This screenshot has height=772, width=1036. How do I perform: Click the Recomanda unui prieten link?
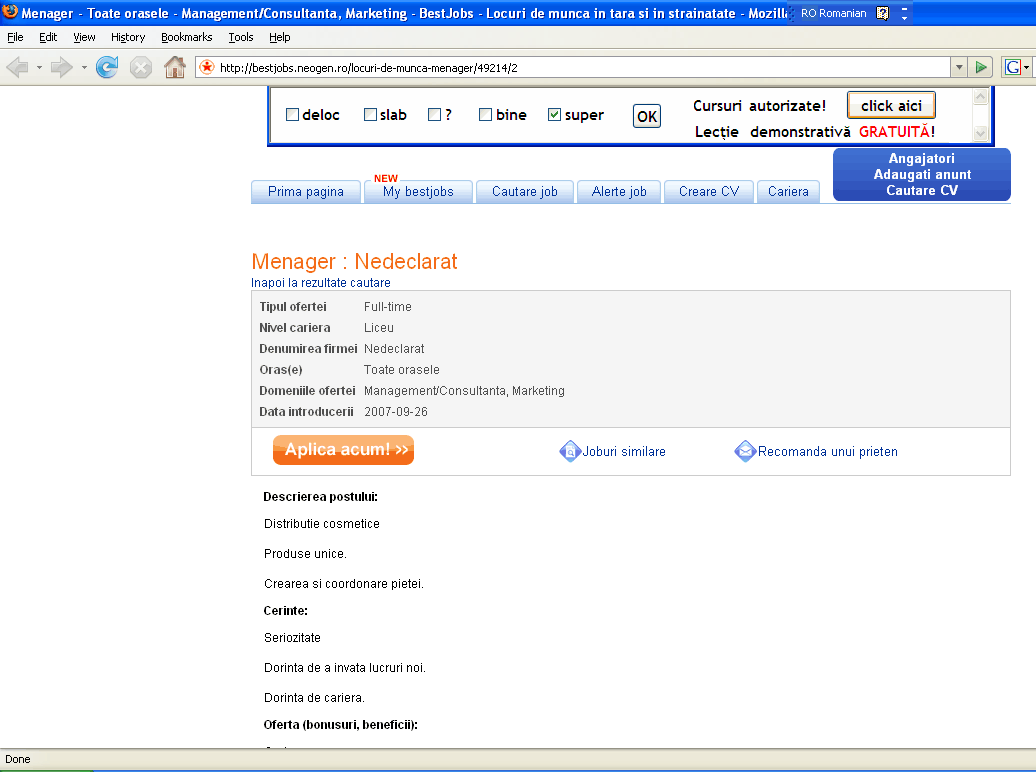click(828, 451)
